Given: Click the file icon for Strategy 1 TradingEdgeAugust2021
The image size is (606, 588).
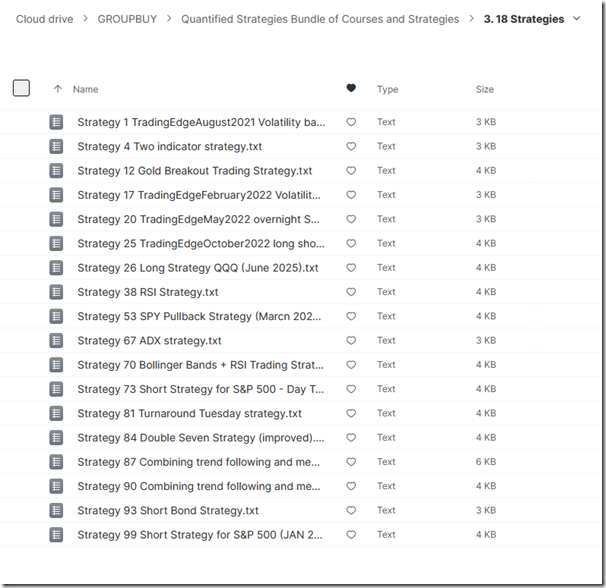Looking at the screenshot, I should 56,122.
